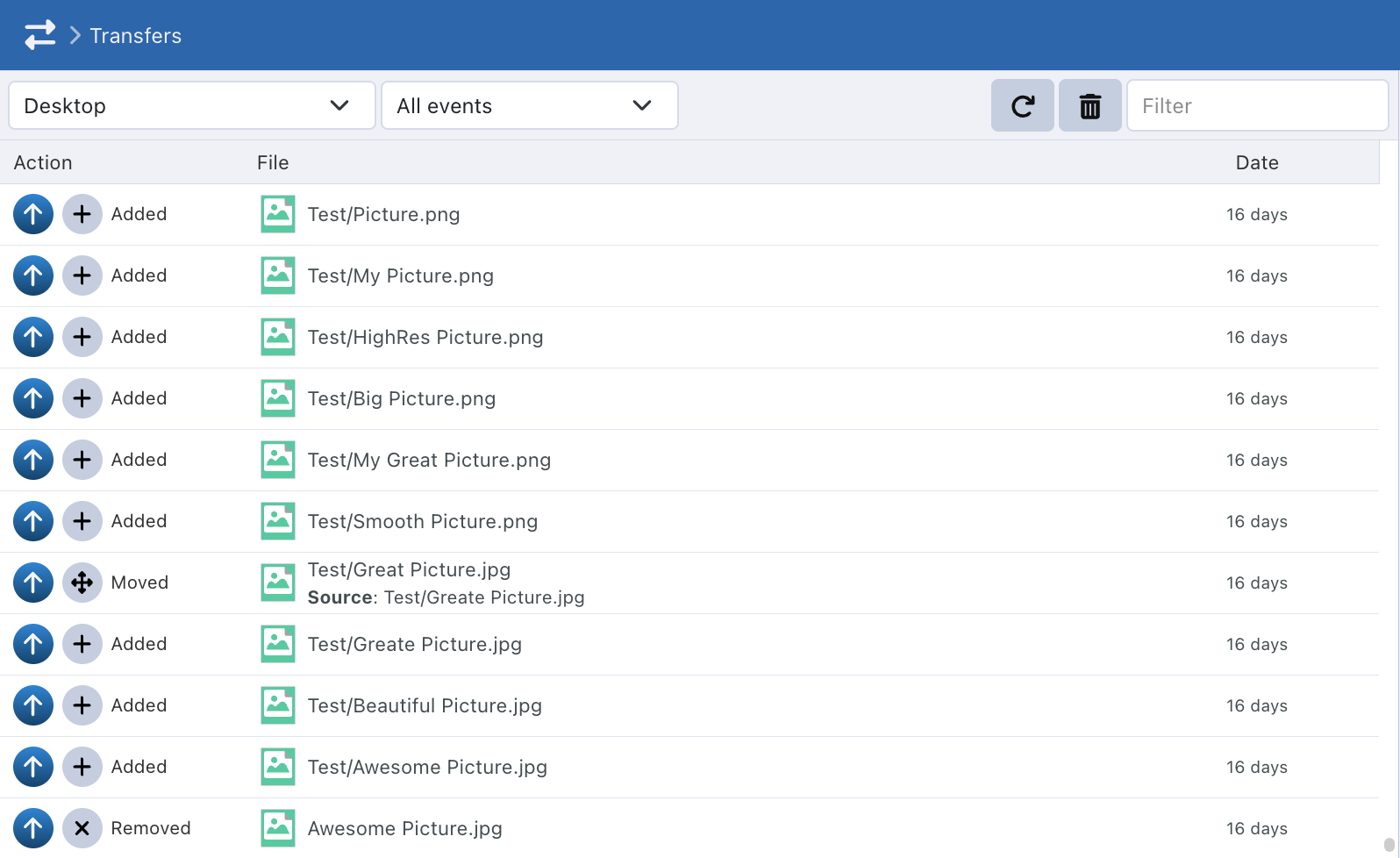
Task: Click the move icon in Moved row
Action: (82, 583)
